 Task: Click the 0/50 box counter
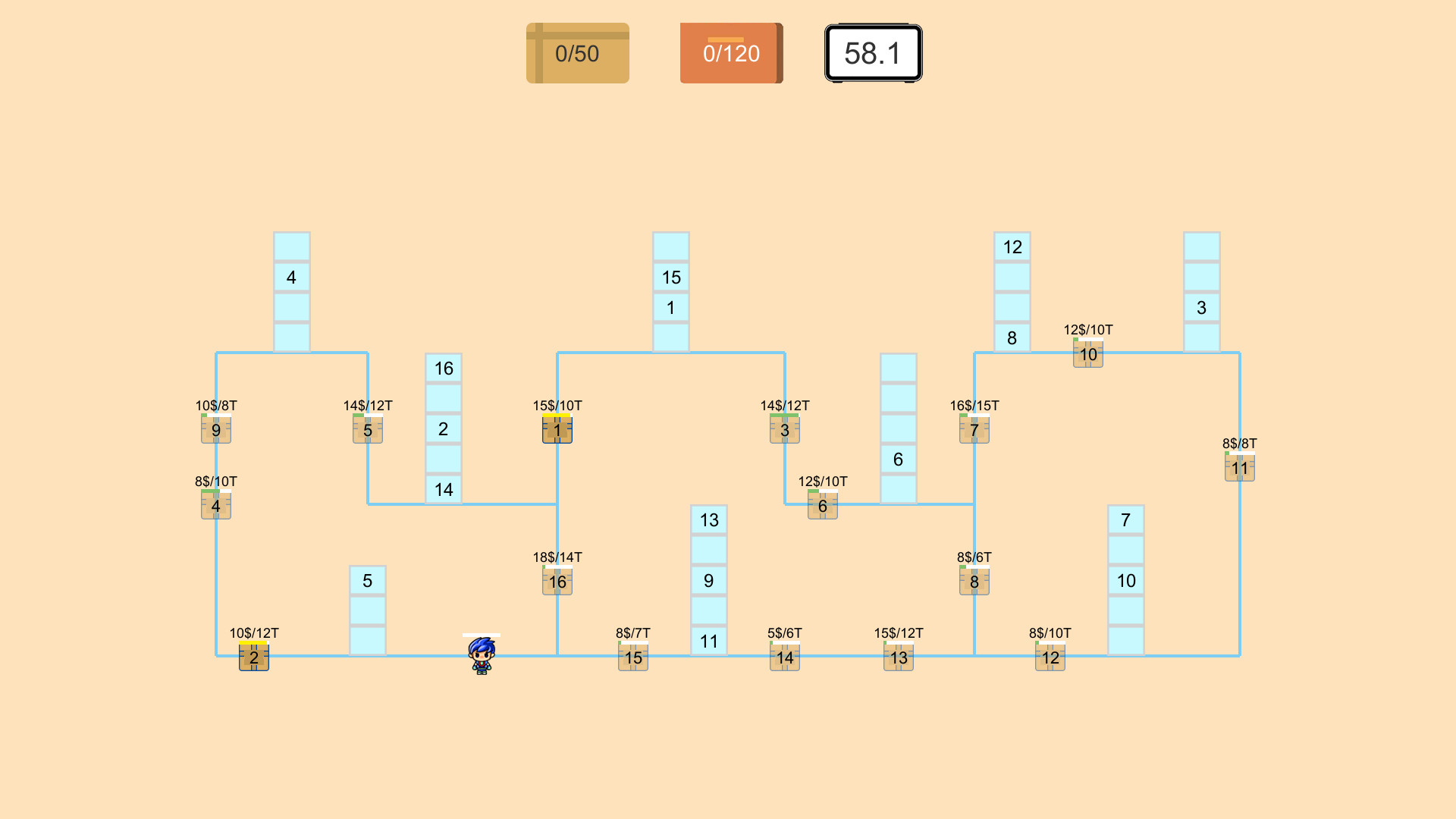click(577, 52)
